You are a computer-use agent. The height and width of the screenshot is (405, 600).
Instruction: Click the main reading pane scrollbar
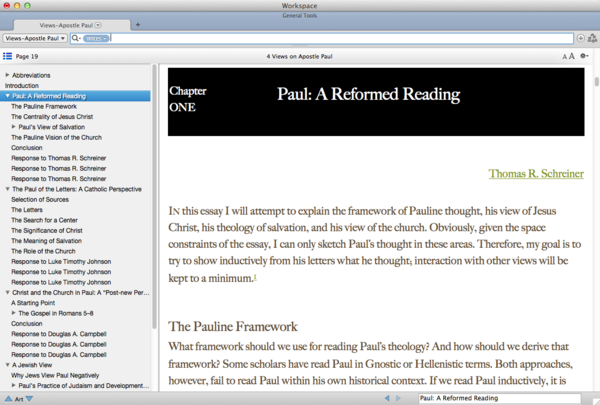597,82
